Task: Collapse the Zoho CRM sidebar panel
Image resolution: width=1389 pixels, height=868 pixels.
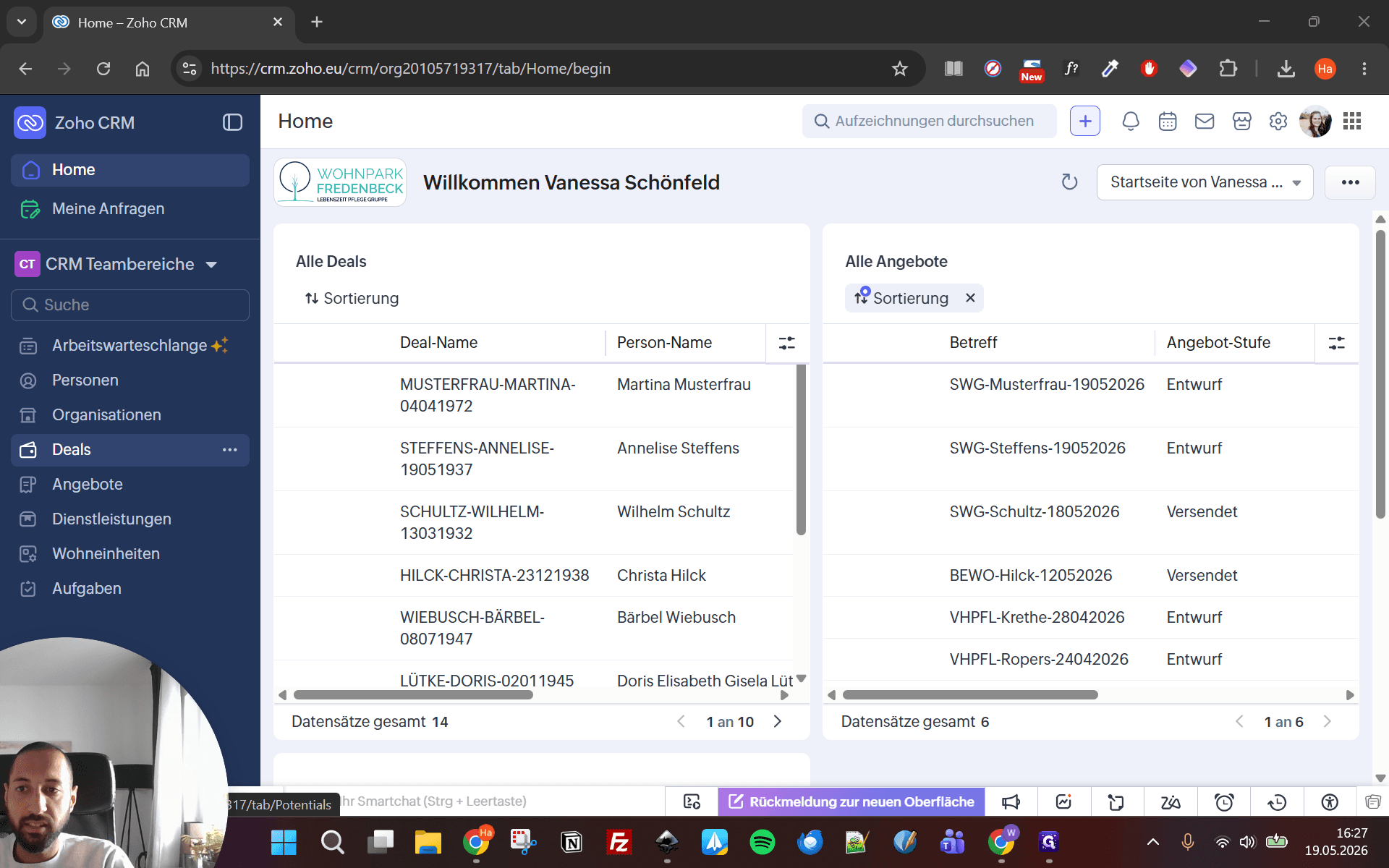Action: point(232,122)
